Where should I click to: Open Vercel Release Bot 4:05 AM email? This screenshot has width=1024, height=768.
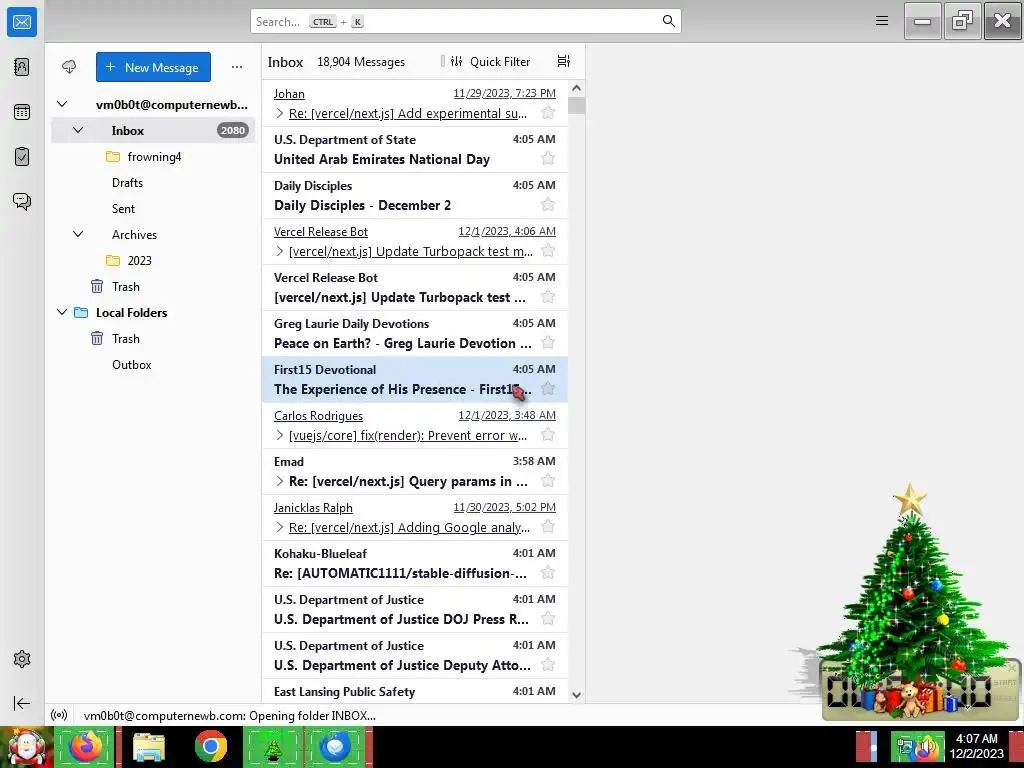point(415,287)
